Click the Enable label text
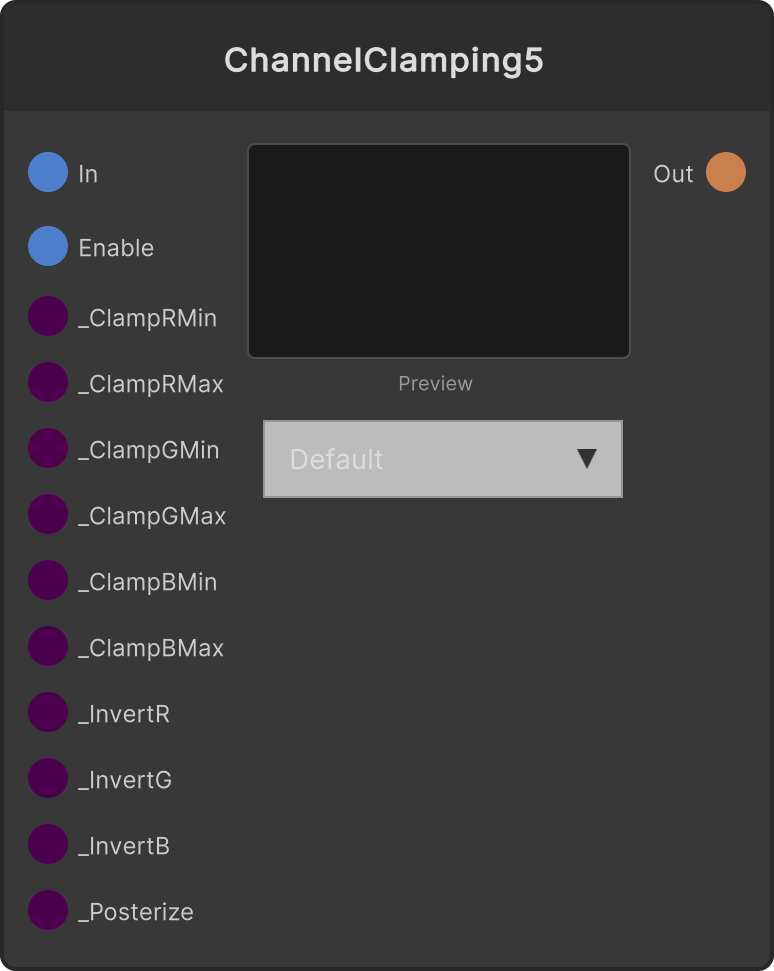Viewport: 774px width, 971px height. pyautogui.click(x=116, y=248)
